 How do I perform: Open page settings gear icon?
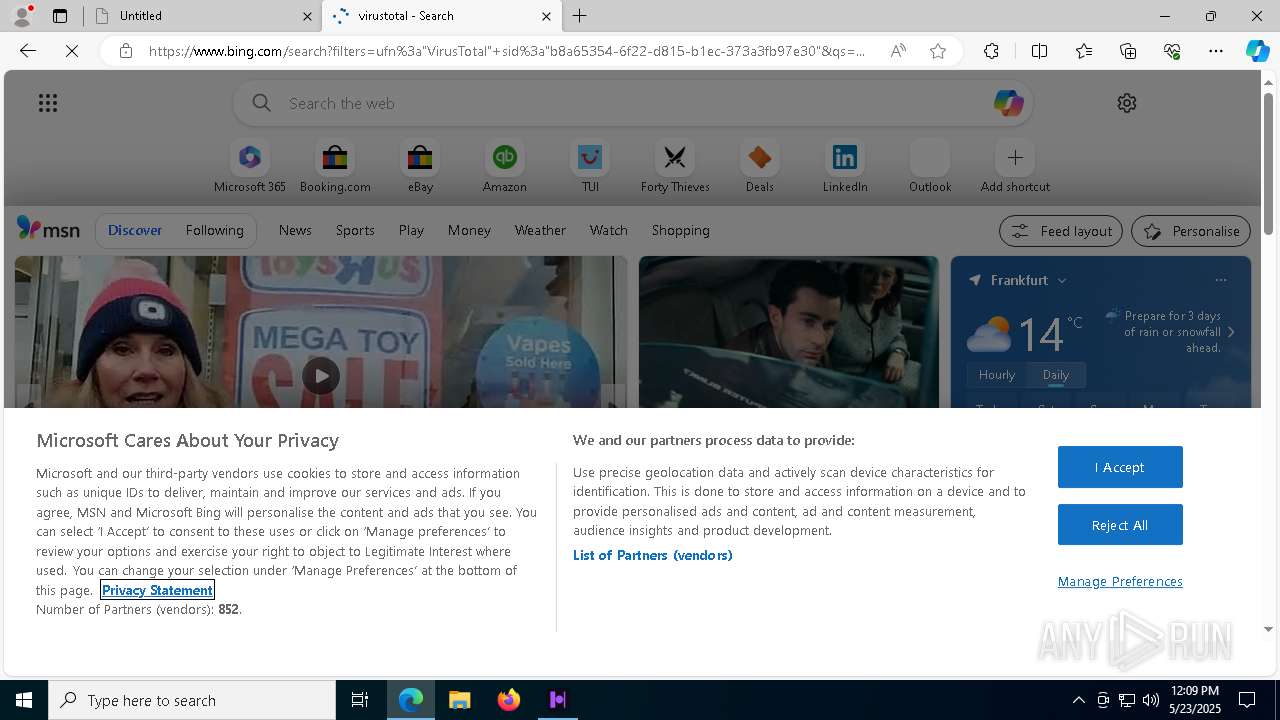click(x=1127, y=103)
